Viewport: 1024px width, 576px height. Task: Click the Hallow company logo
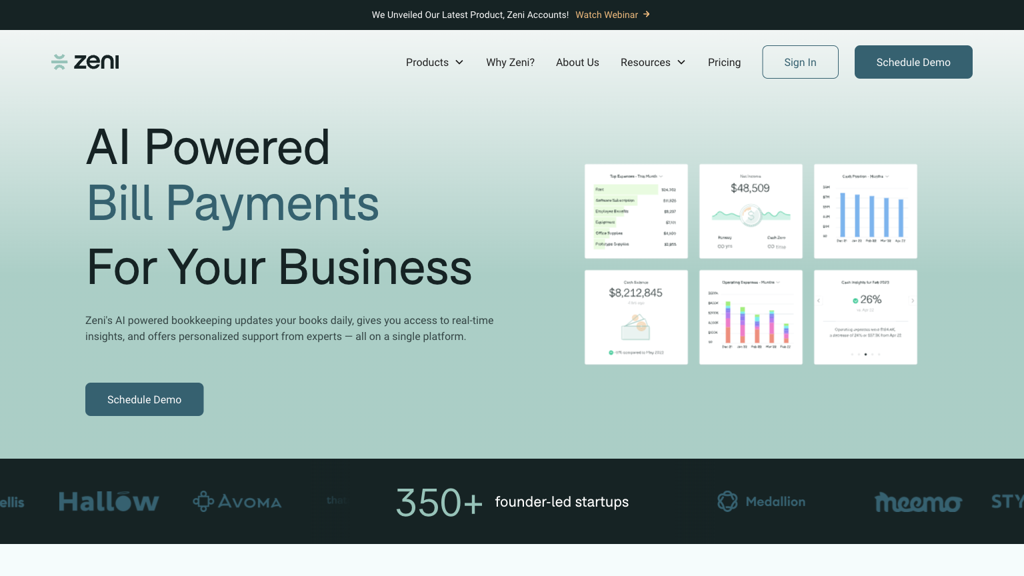coord(108,502)
